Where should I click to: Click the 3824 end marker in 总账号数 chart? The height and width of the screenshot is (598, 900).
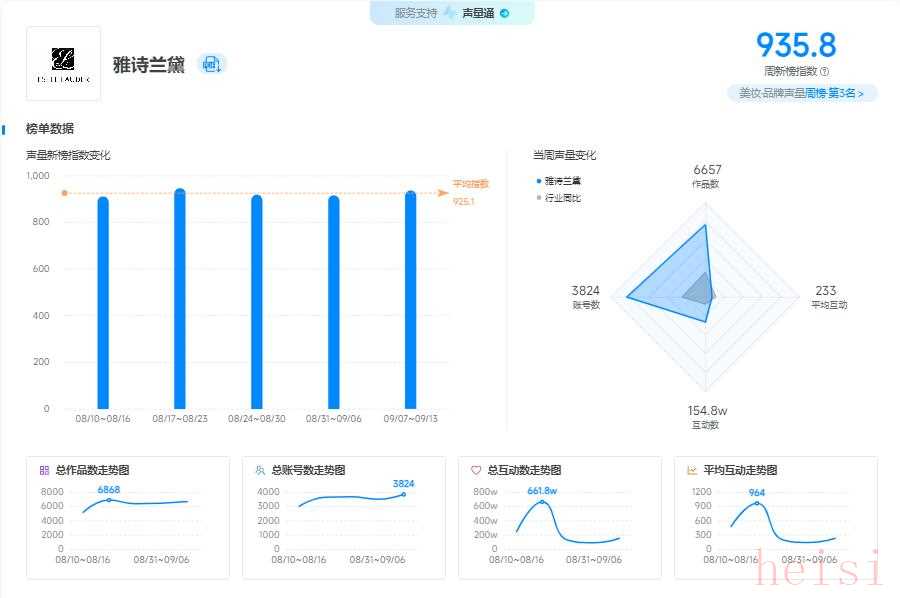[x=404, y=494]
